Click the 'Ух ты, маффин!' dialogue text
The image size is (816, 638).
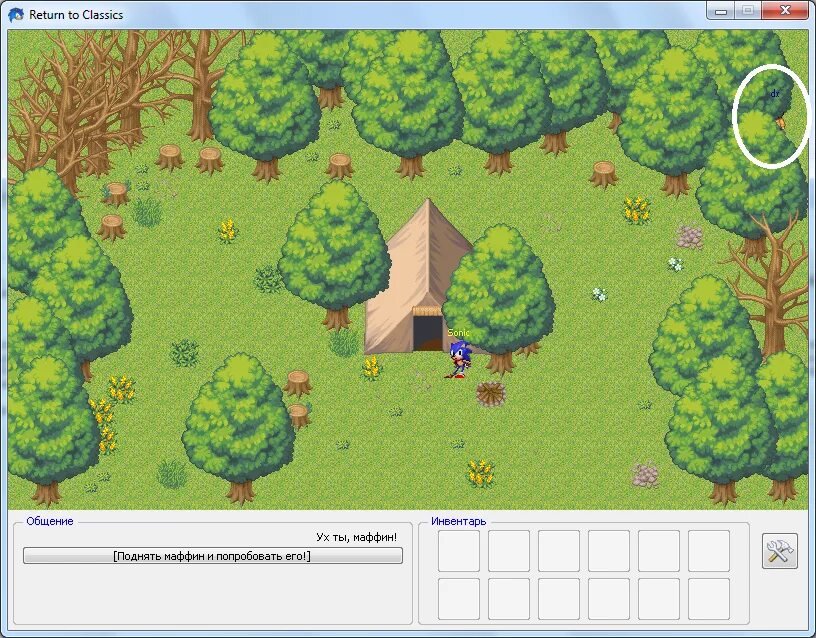pos(356,537)
